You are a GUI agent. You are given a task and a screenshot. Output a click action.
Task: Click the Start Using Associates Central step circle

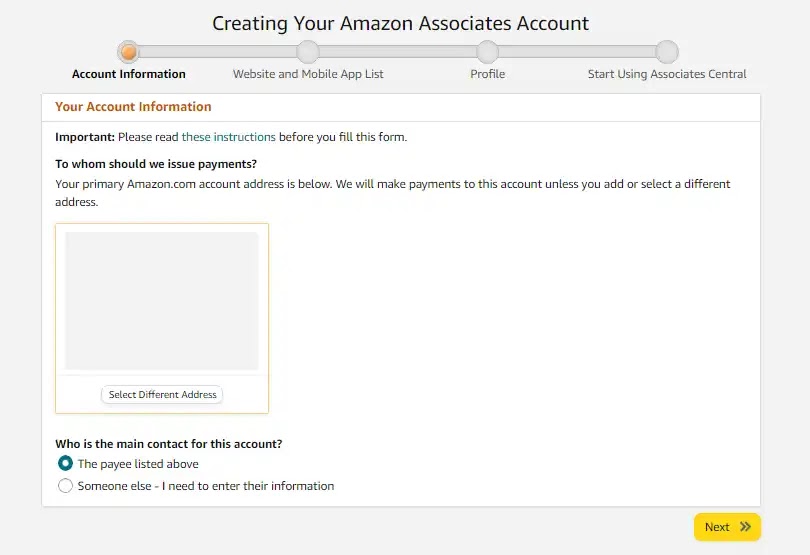point(667,51)
